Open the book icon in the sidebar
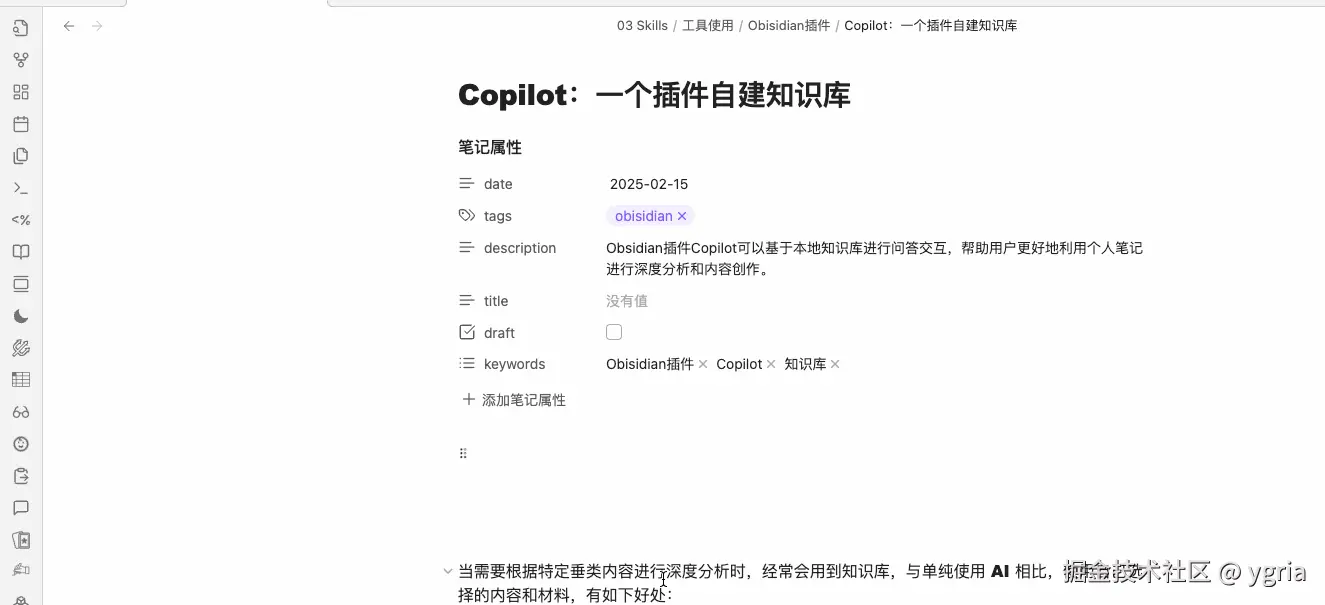Viewport: 1325px width, 605px height. (x=21, y=251)
